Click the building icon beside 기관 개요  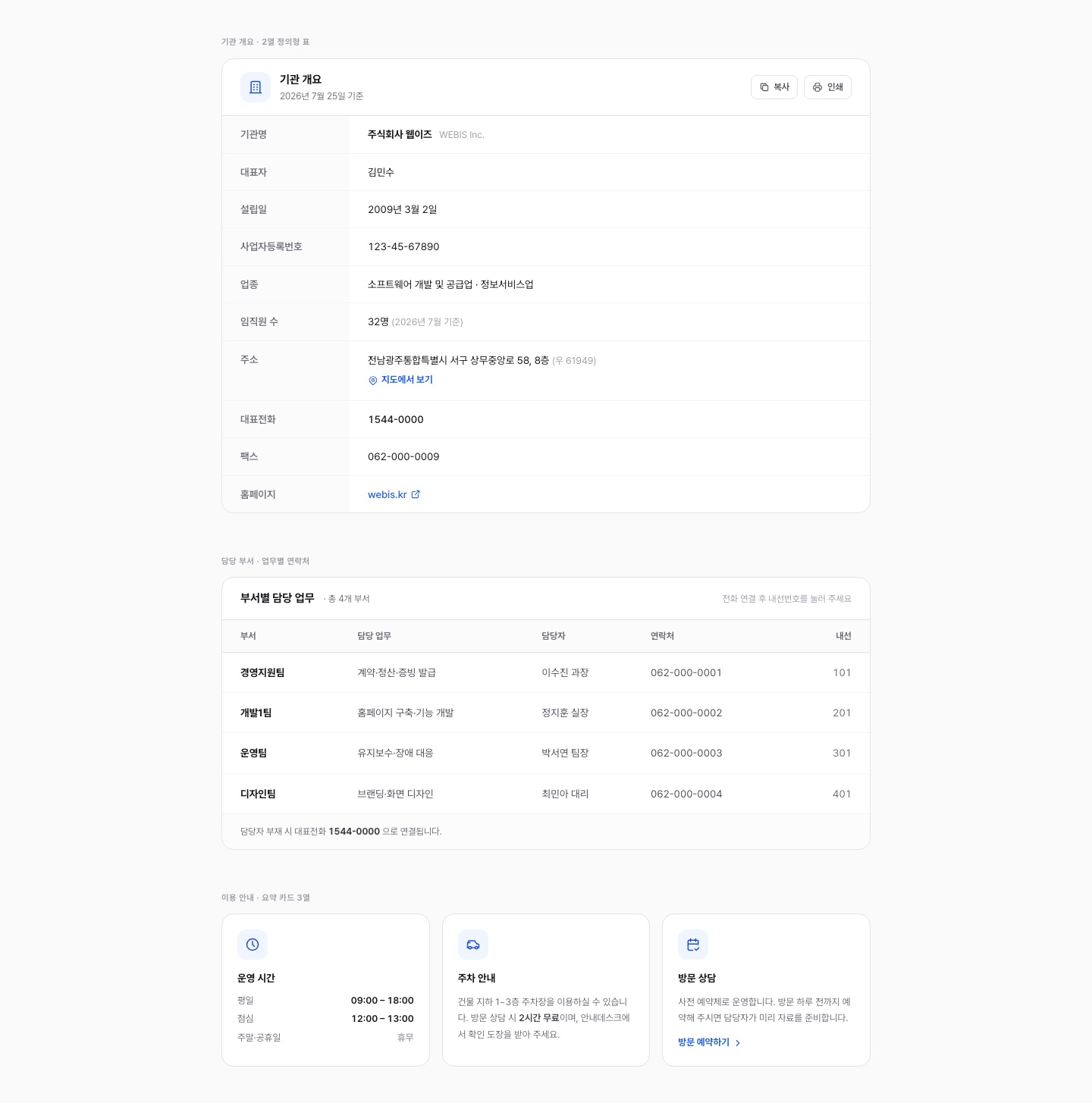(x=256, y=87)
